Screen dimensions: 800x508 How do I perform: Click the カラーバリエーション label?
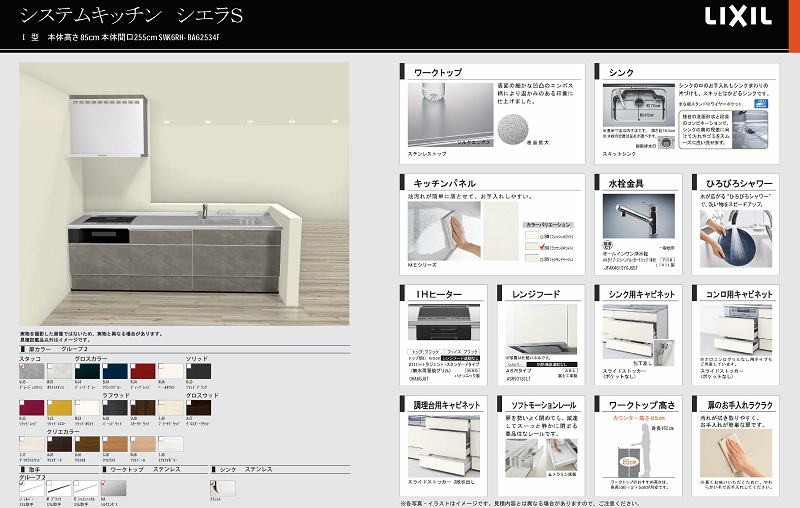549,224
